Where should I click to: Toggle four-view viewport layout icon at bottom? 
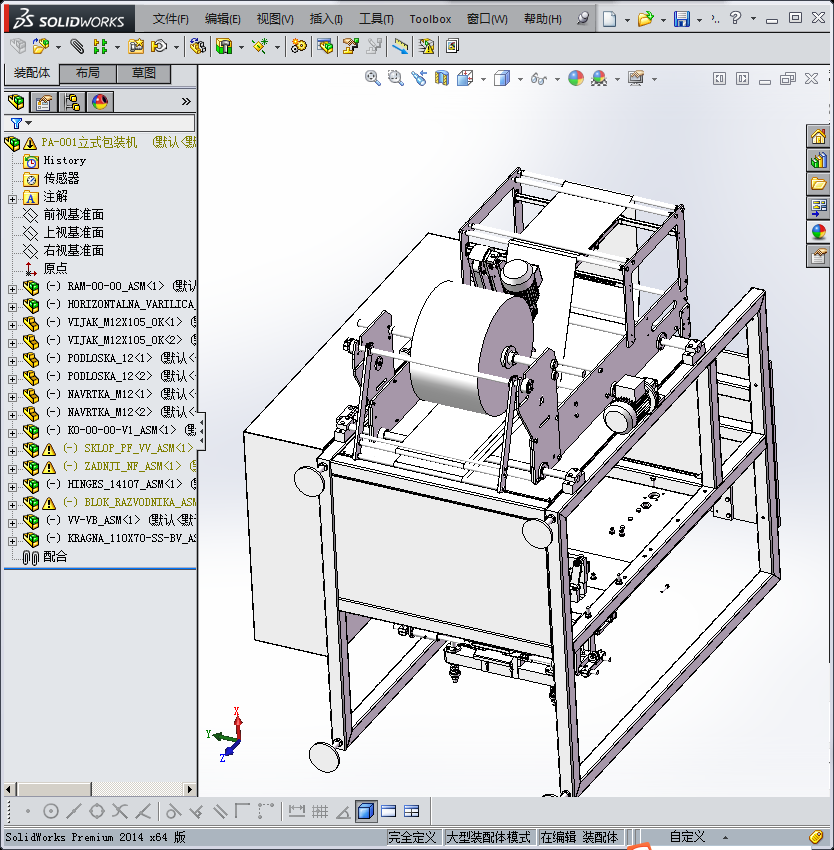412,811
